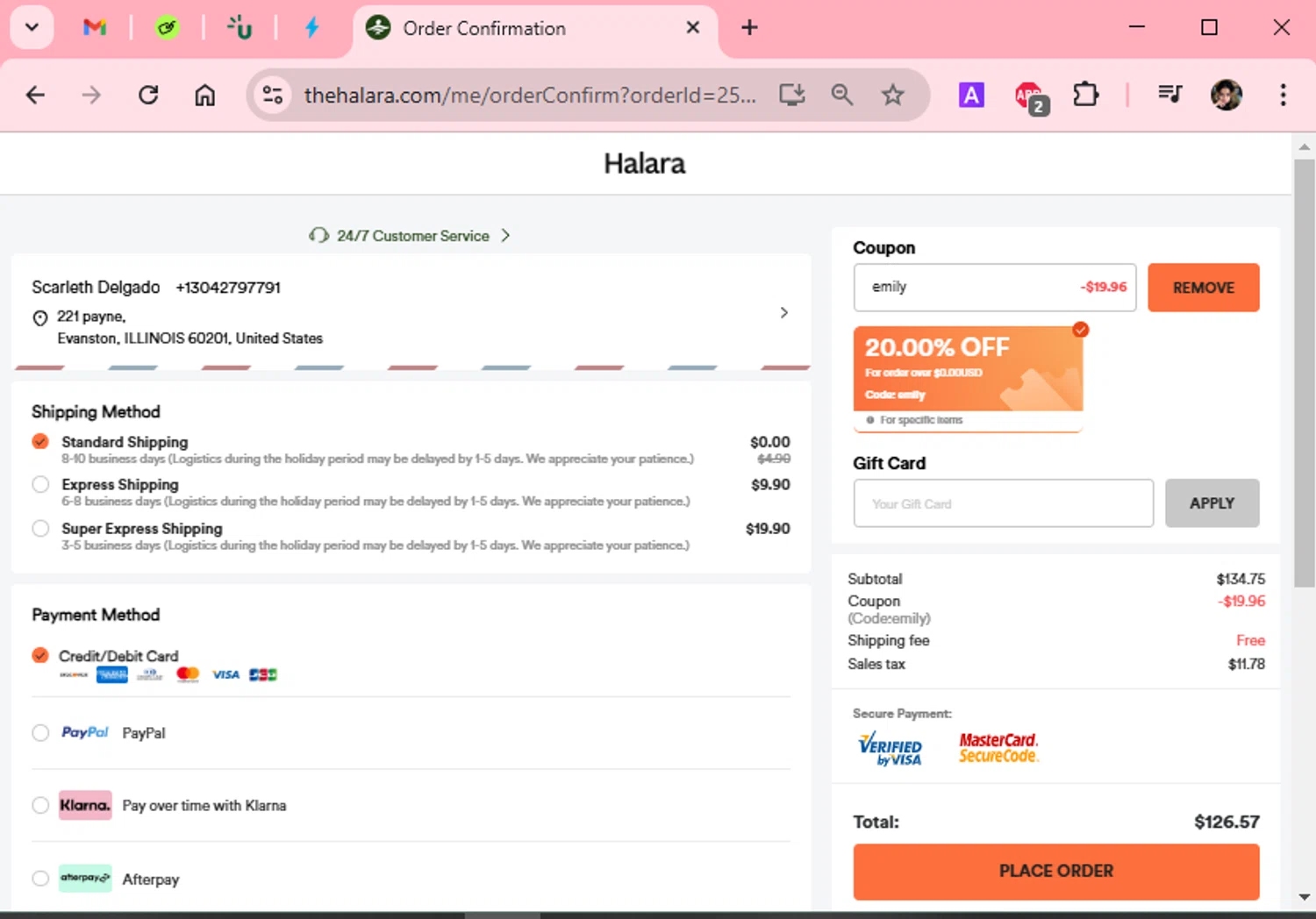Click the Halara logo heading
The image size is (1316, 919).
[644, 163]
